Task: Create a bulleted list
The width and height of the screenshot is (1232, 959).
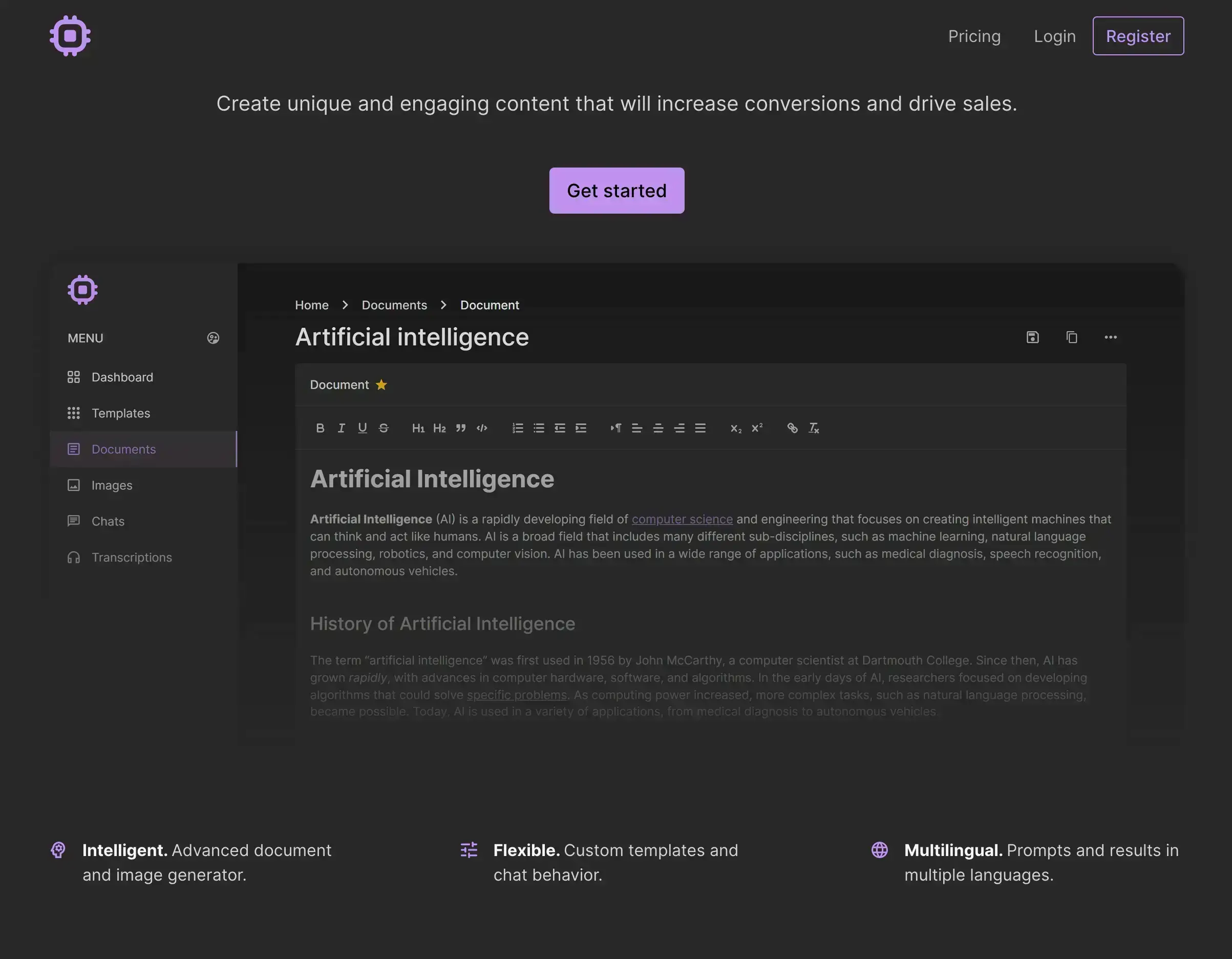Action: (x=539, y=428)
